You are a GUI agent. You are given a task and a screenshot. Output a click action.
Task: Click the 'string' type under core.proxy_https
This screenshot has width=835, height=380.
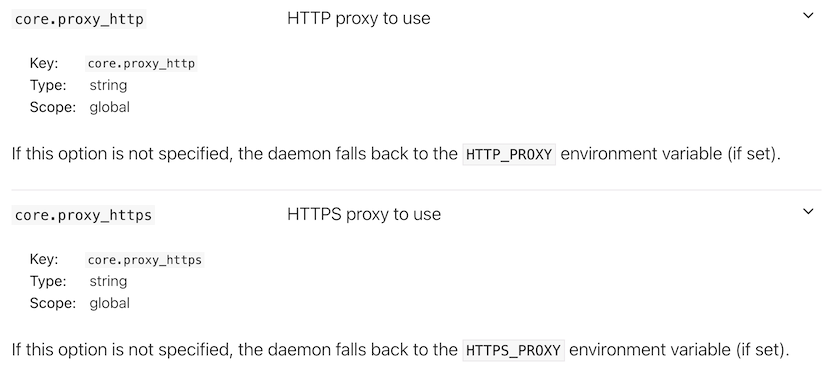pos(108,281)
